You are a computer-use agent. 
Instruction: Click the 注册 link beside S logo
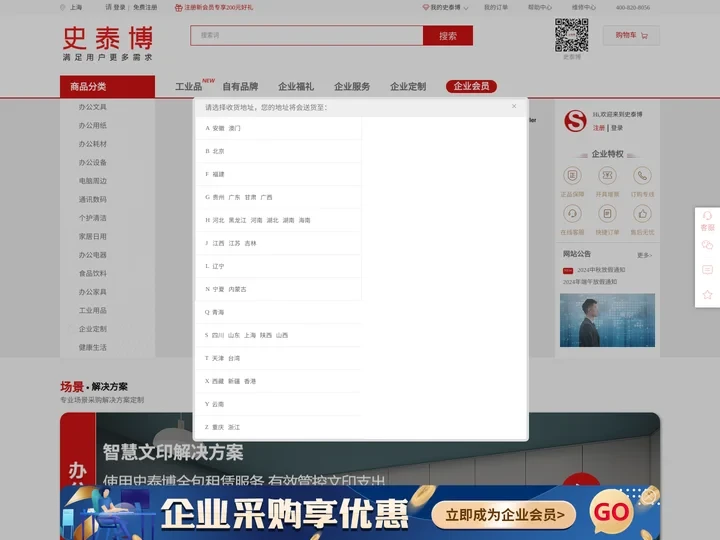598,128
